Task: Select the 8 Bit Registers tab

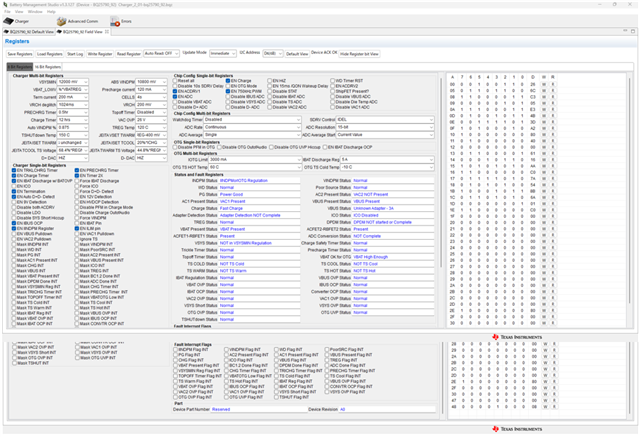Action: click(x=20, y=67)
